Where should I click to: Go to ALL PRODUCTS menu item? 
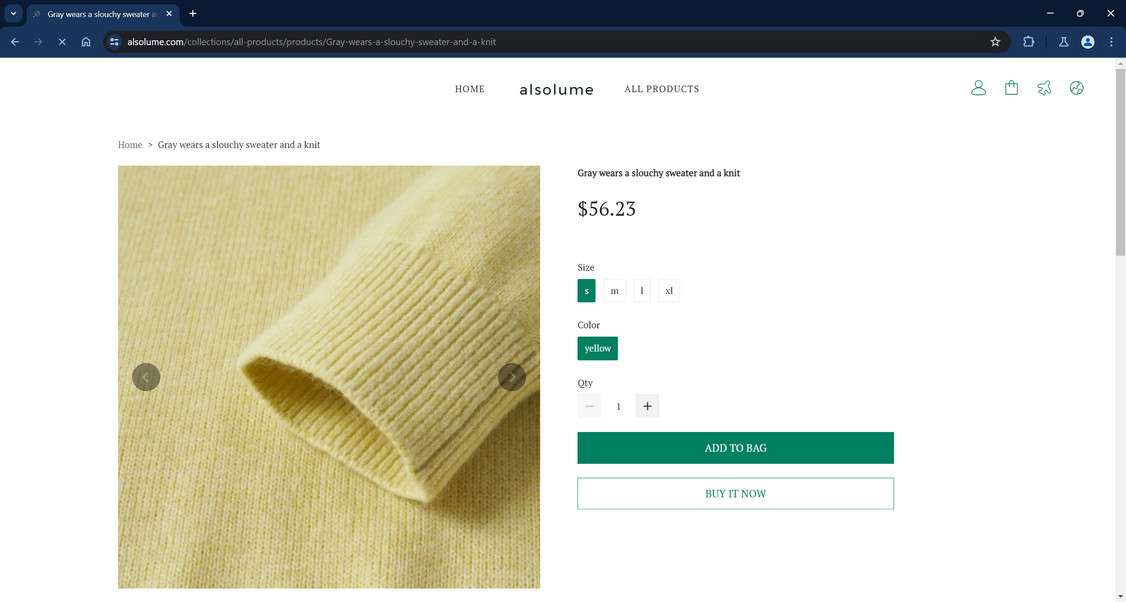(662, 89)
